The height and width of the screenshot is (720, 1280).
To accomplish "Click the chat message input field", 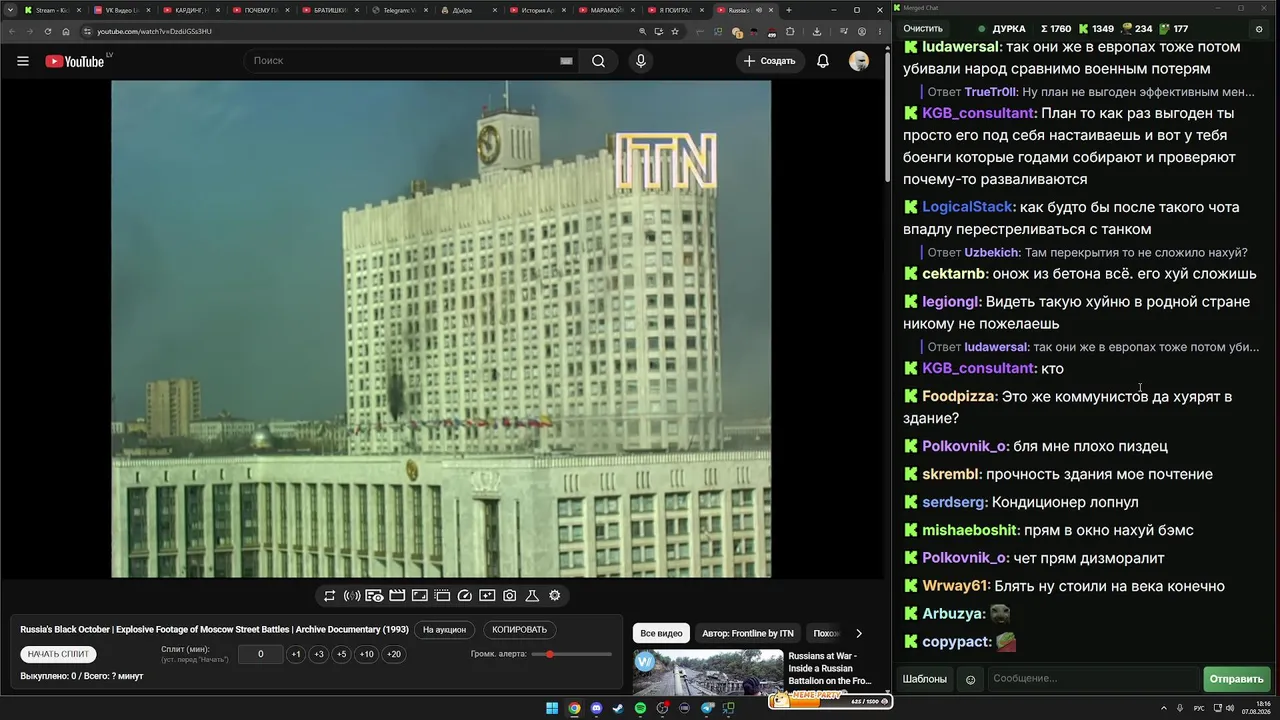I will tap(1092, 679).
